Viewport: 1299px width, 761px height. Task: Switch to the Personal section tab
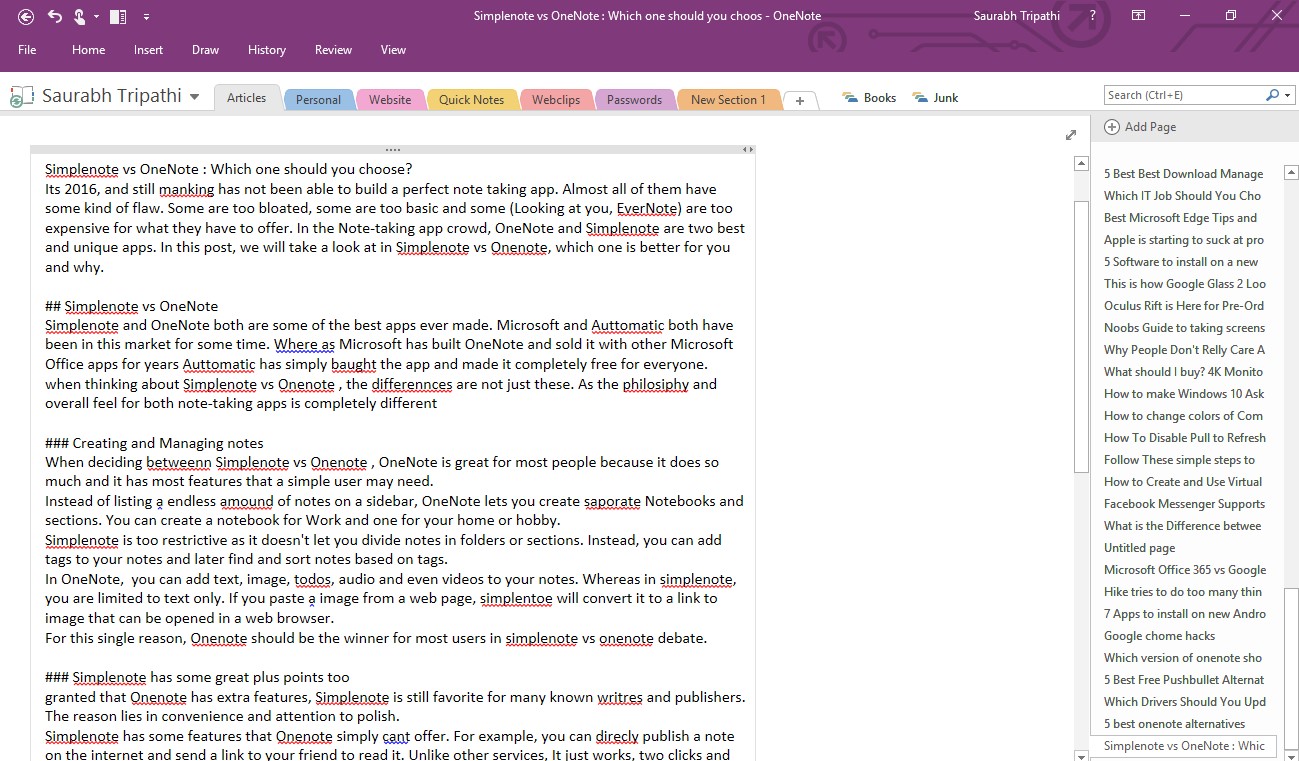[318, 99]
